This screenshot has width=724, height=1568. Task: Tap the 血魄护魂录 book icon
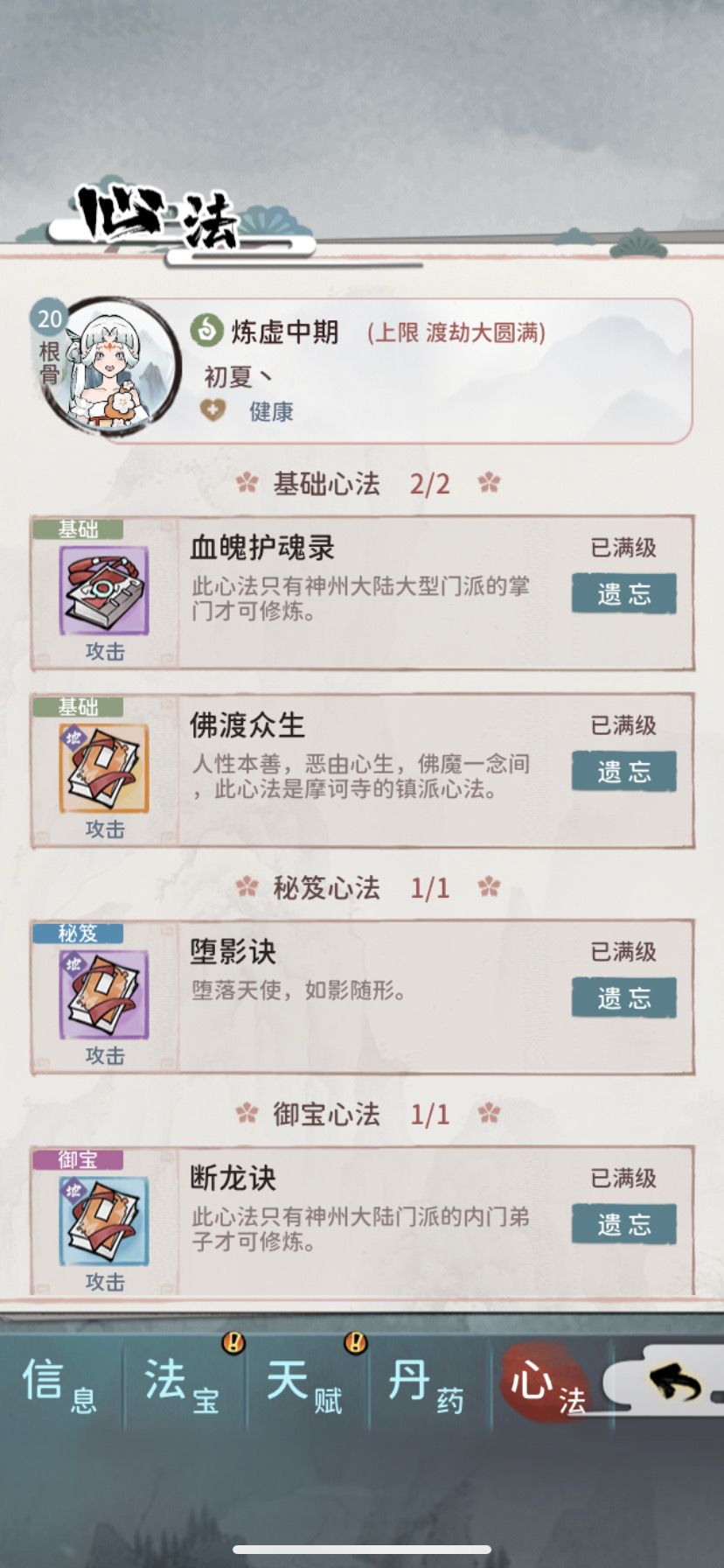click(104, 591)
